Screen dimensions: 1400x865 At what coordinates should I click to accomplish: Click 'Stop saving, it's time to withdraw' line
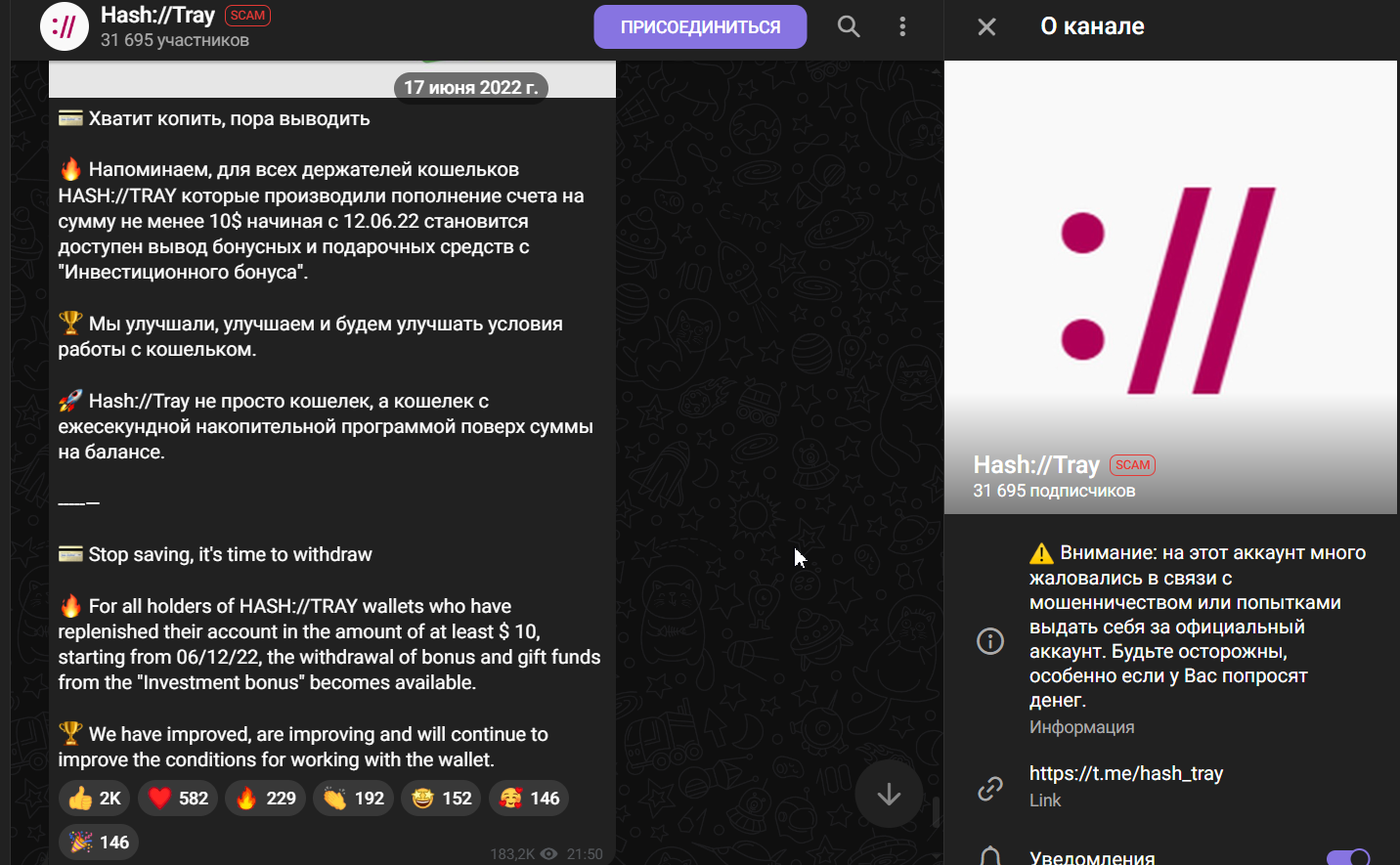(x=230, y=554)
